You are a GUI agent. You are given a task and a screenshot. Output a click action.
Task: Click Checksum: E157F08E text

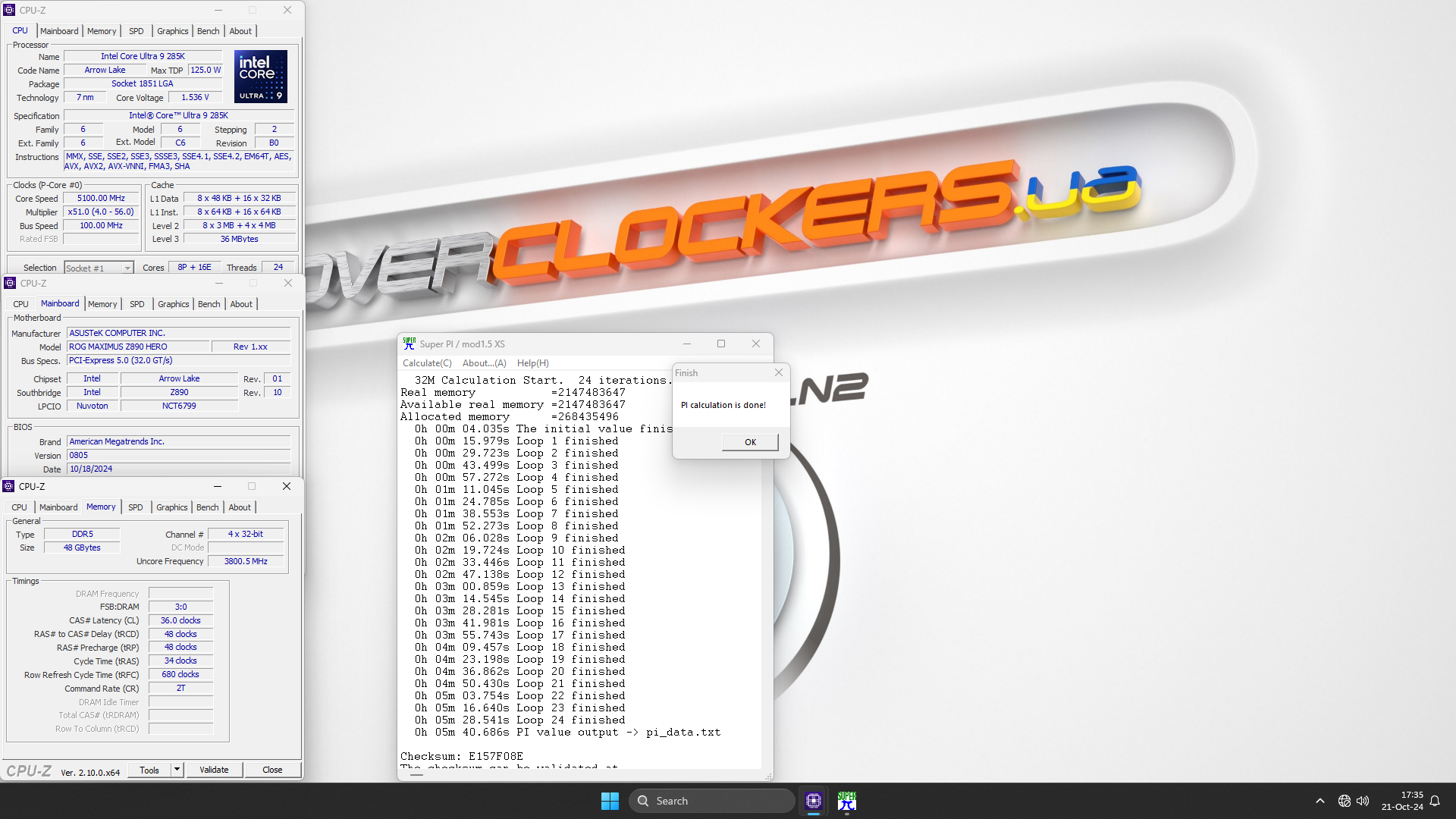point(462,756)
